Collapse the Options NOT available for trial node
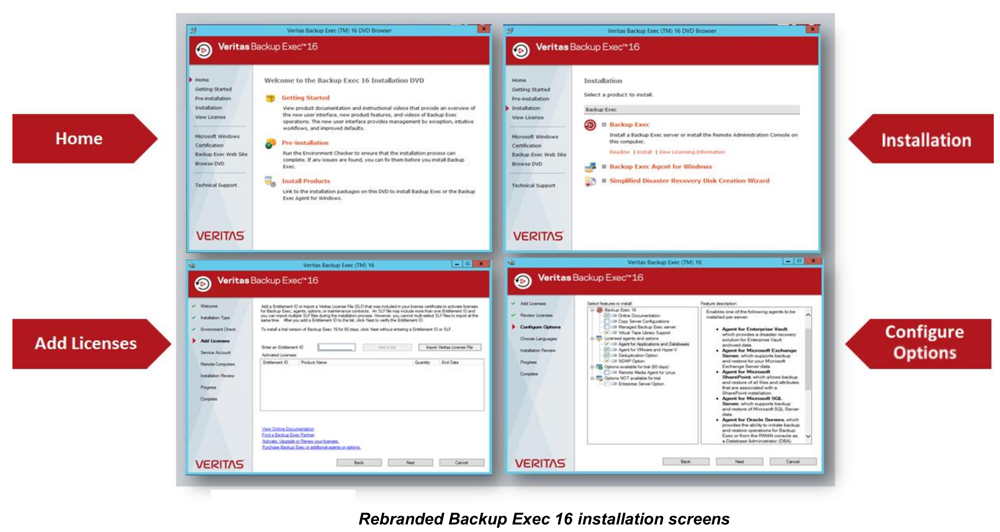The height and width of the screenshot is (532, 1000). 592,378
